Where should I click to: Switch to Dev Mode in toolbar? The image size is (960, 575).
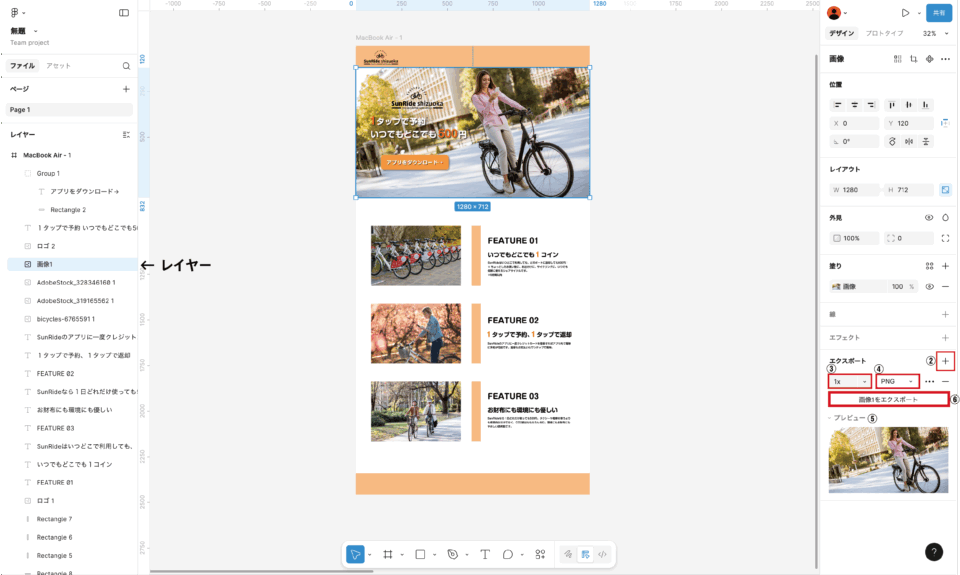coord(602,554)
